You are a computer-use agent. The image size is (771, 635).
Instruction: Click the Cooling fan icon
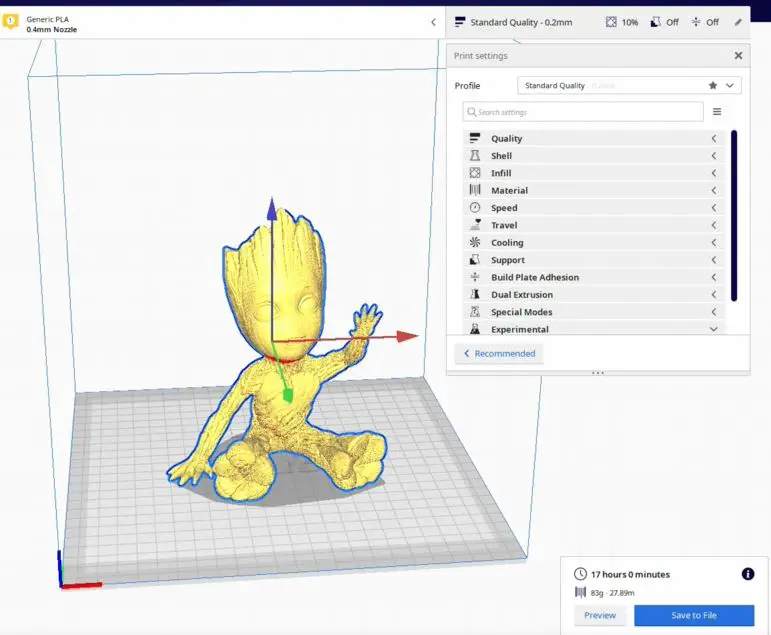[474, 242]
